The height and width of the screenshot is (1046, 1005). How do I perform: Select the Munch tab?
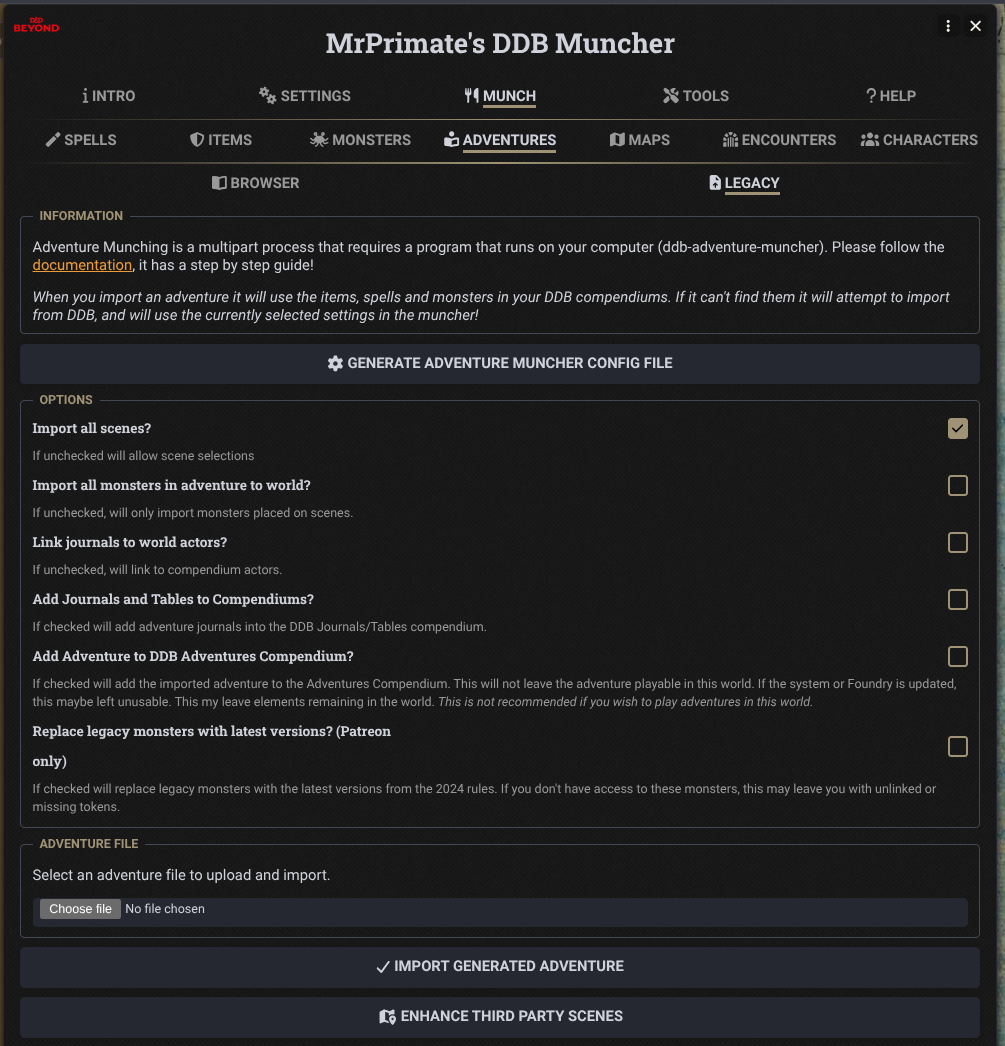pos(500,96)
